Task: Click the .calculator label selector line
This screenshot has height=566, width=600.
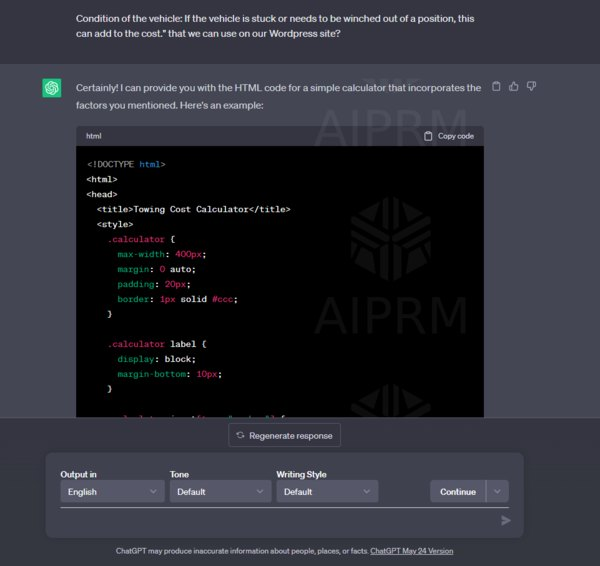Action: click(x=157, y=344)
